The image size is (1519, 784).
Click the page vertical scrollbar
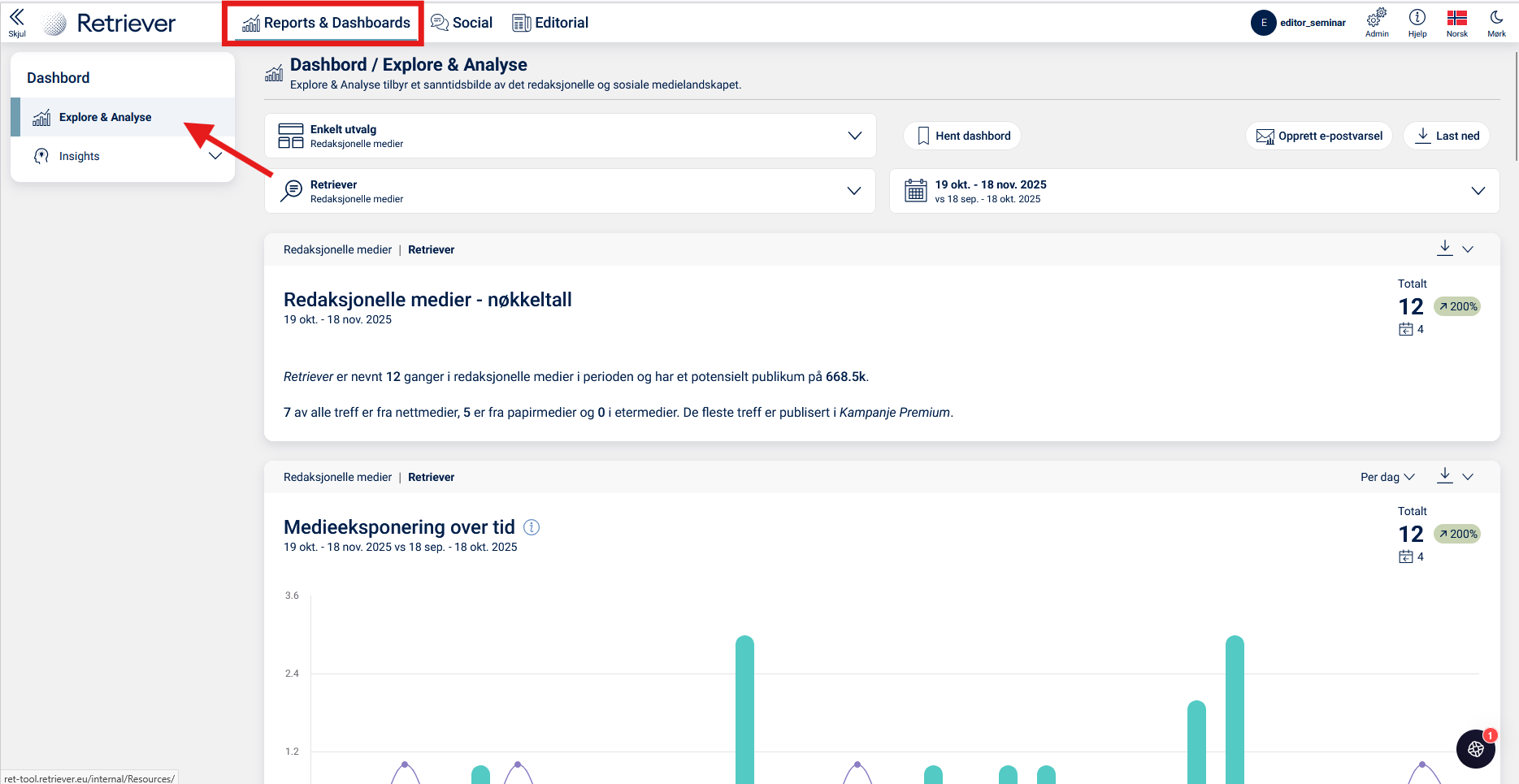pyautogui.click(x=1516, y=106)
